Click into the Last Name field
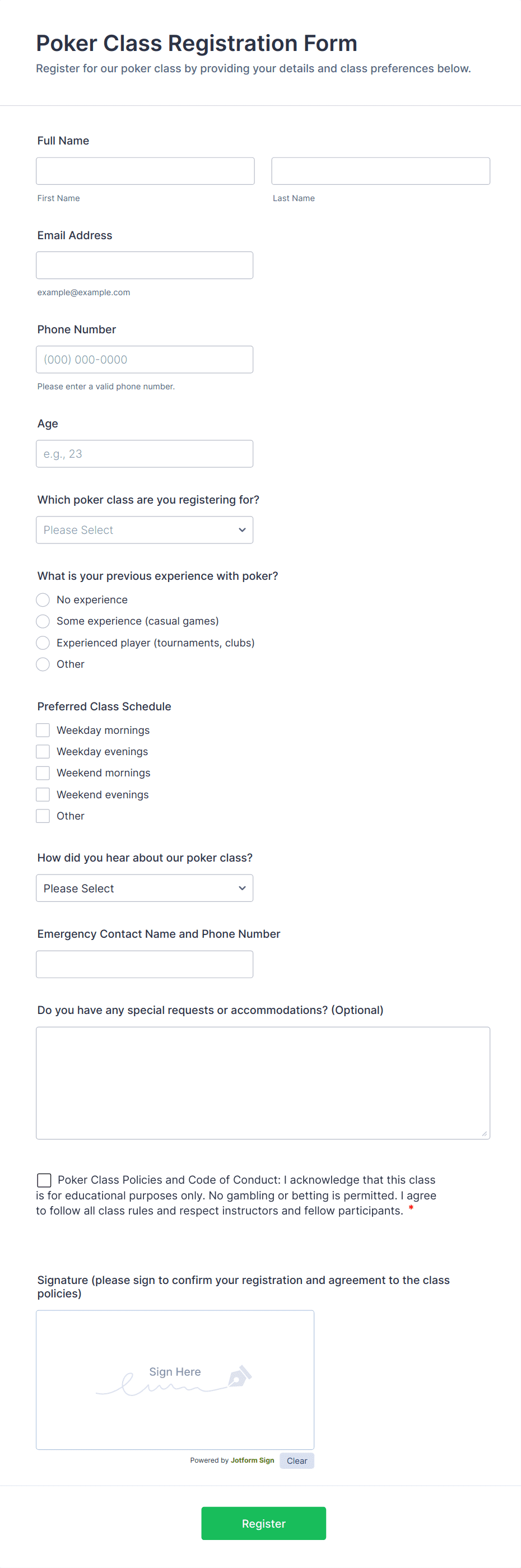521x1568 pixels. pos(380,171)
